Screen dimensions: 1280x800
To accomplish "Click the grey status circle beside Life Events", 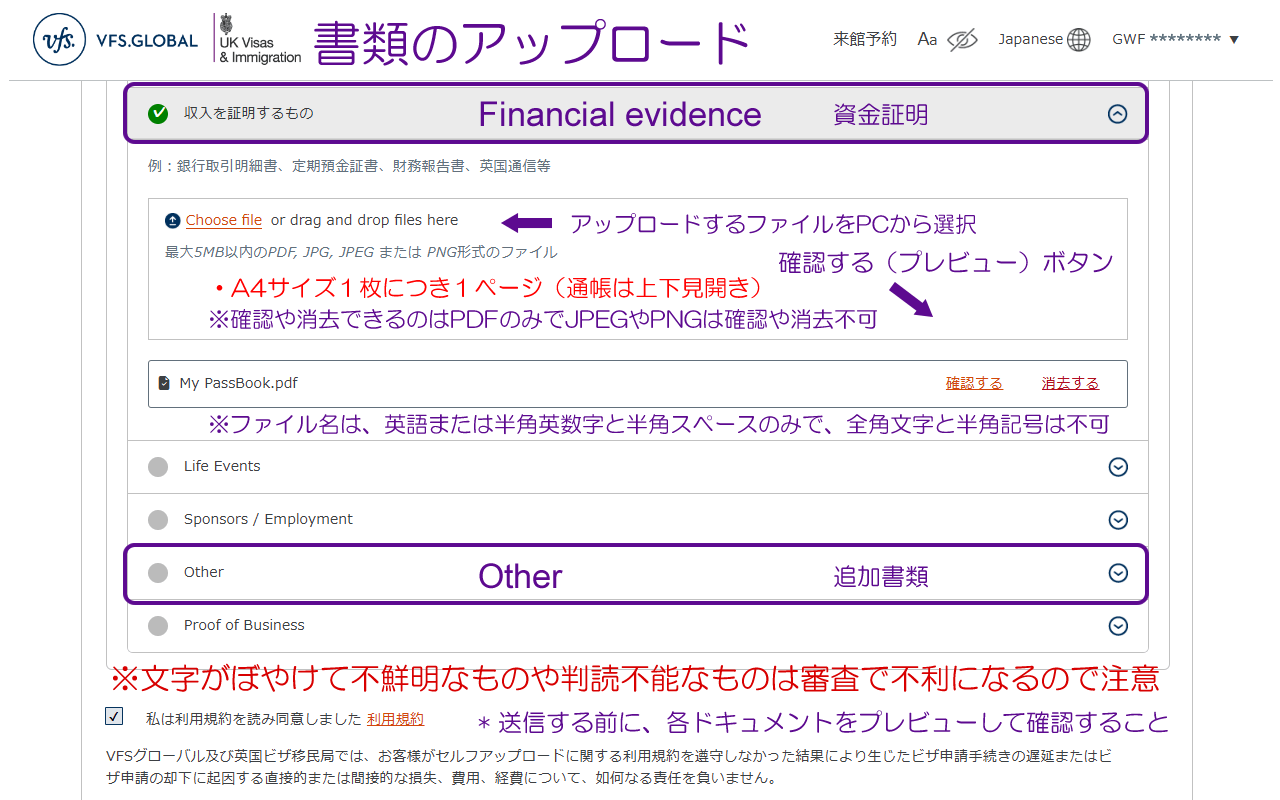I will coord(158,467).
